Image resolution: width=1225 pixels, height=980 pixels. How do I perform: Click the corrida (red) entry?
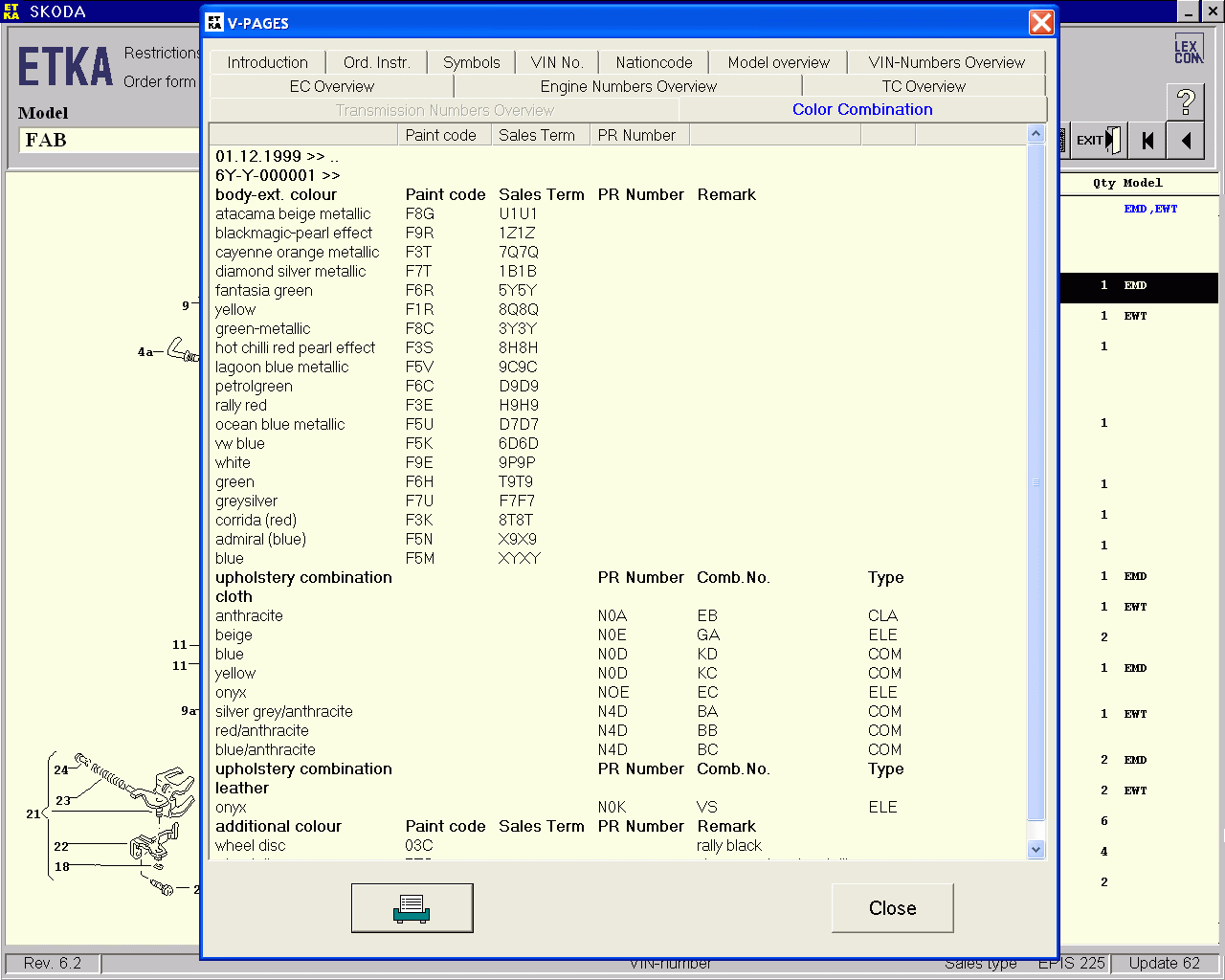(x=256, y=520)
